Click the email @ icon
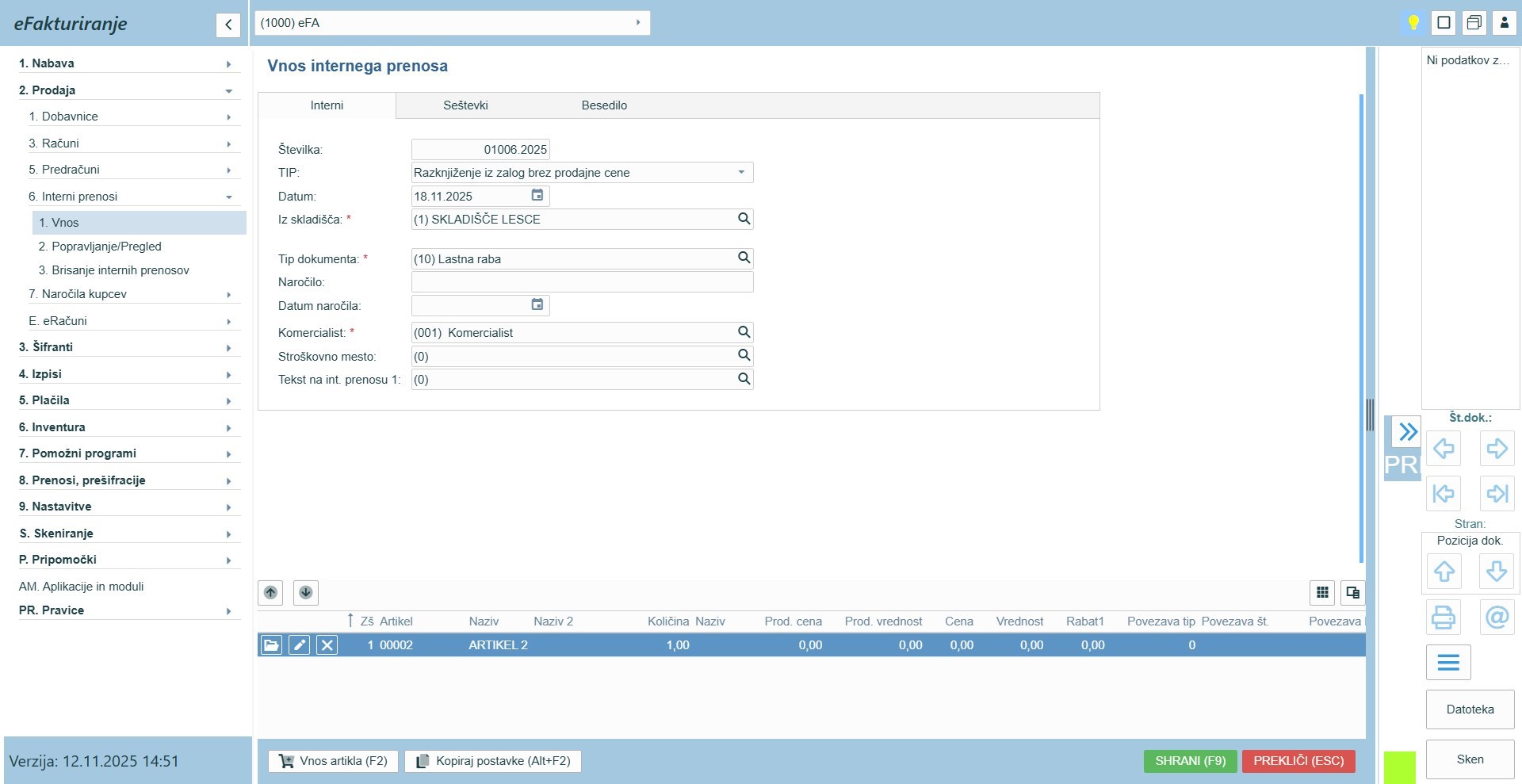 click(1497, 617)
